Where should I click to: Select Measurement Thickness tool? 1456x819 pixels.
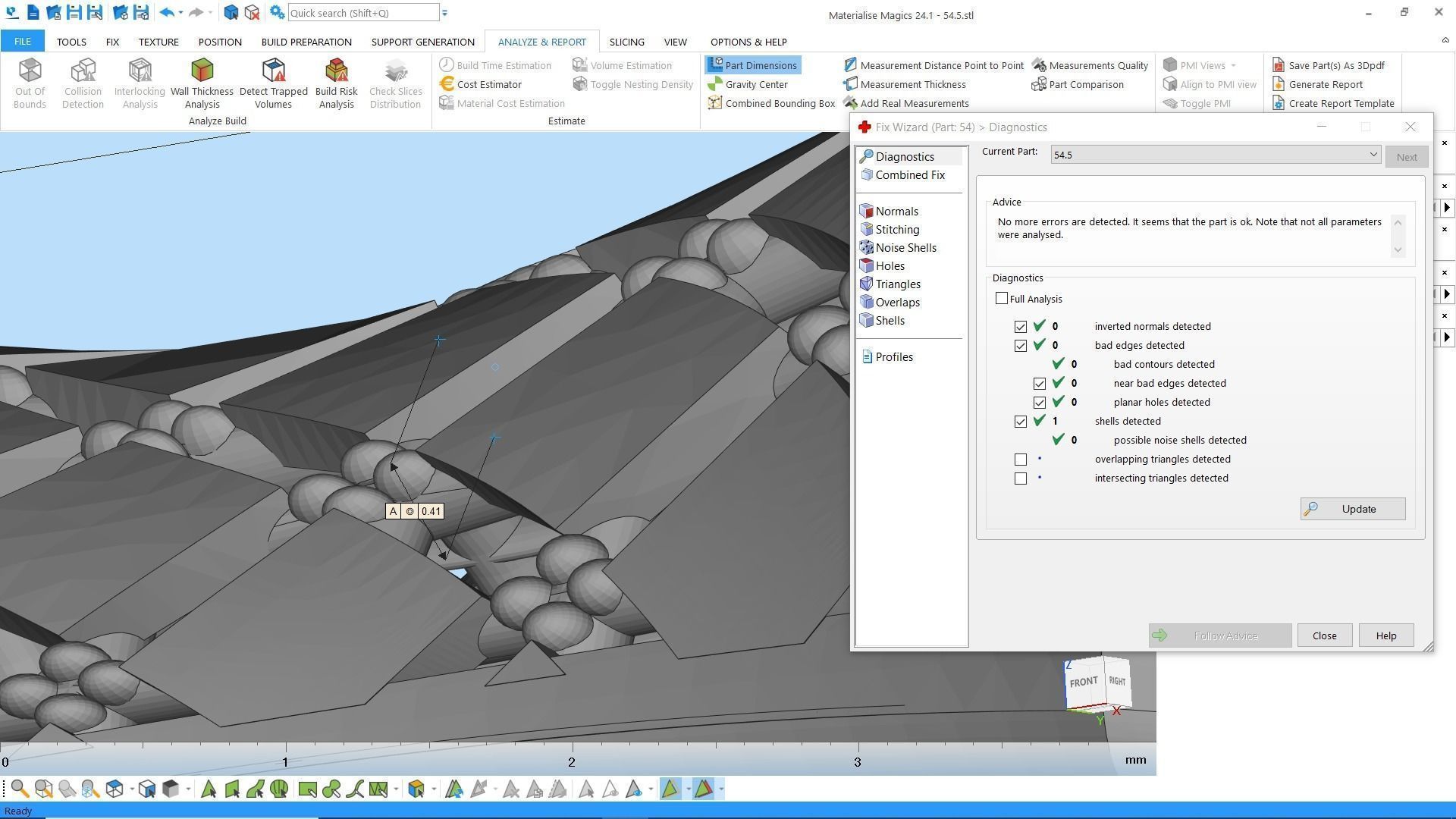tap(912, 84)
